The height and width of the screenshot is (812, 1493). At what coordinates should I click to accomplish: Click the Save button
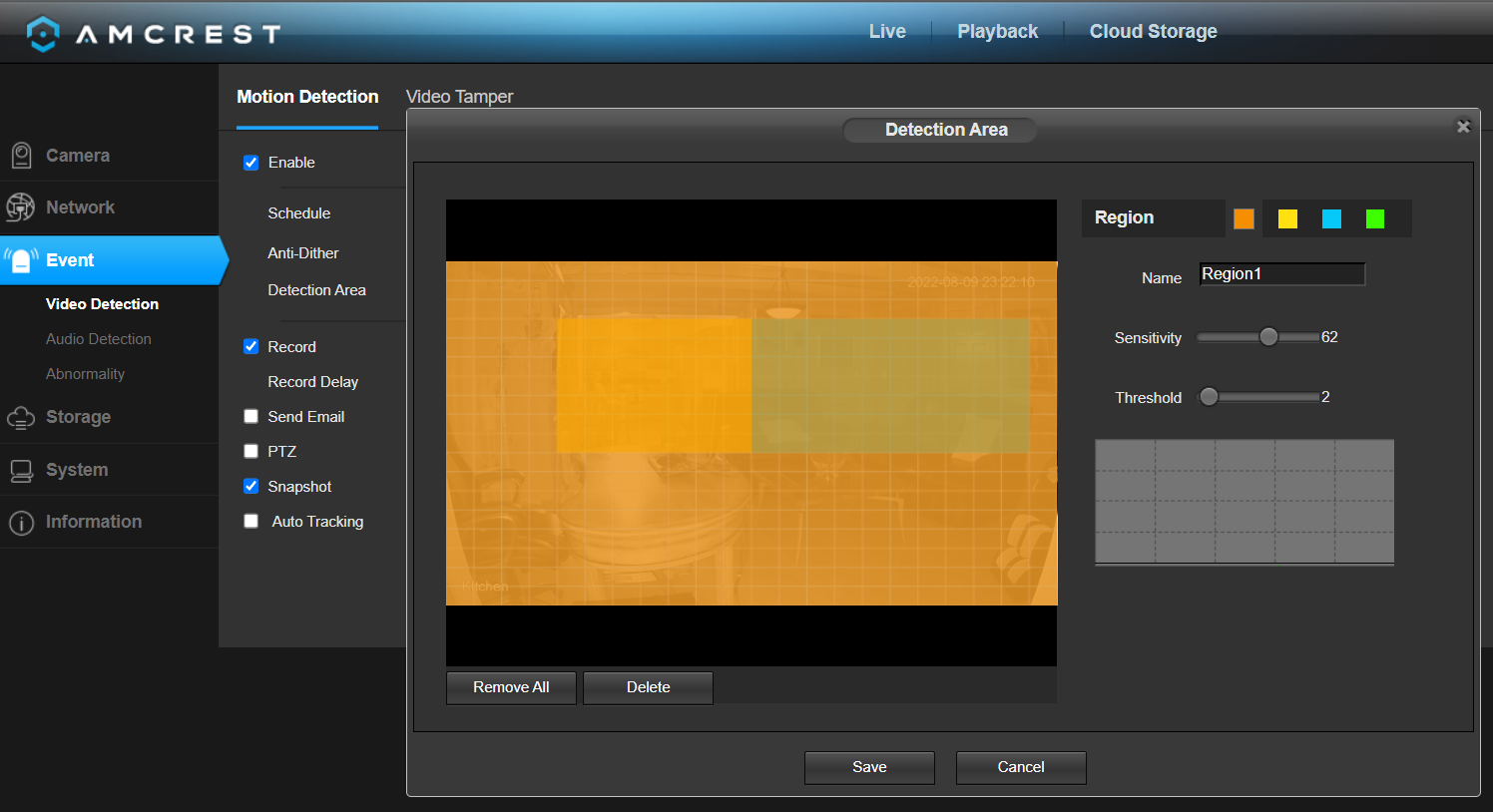(869, 767)
